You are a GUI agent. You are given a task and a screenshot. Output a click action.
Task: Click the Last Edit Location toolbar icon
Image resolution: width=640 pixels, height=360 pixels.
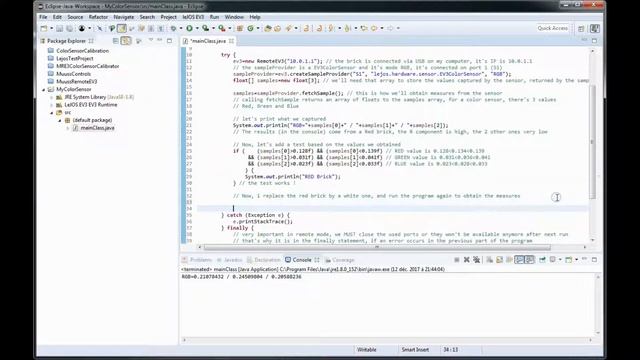coord(364,28)
